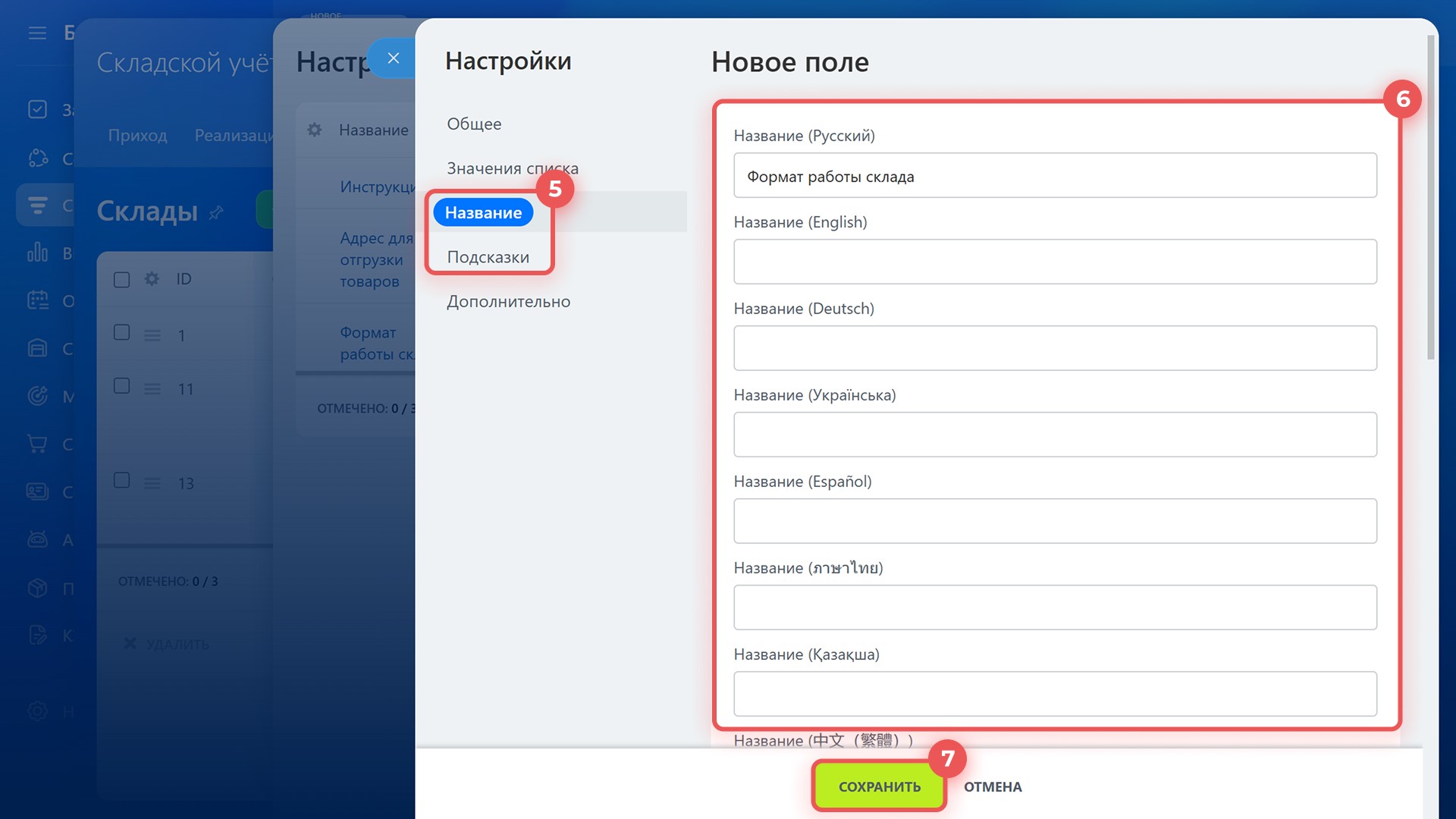
Task: Check the checkbox for row 13
Action: pyautogui.click(x=121, y=481)
